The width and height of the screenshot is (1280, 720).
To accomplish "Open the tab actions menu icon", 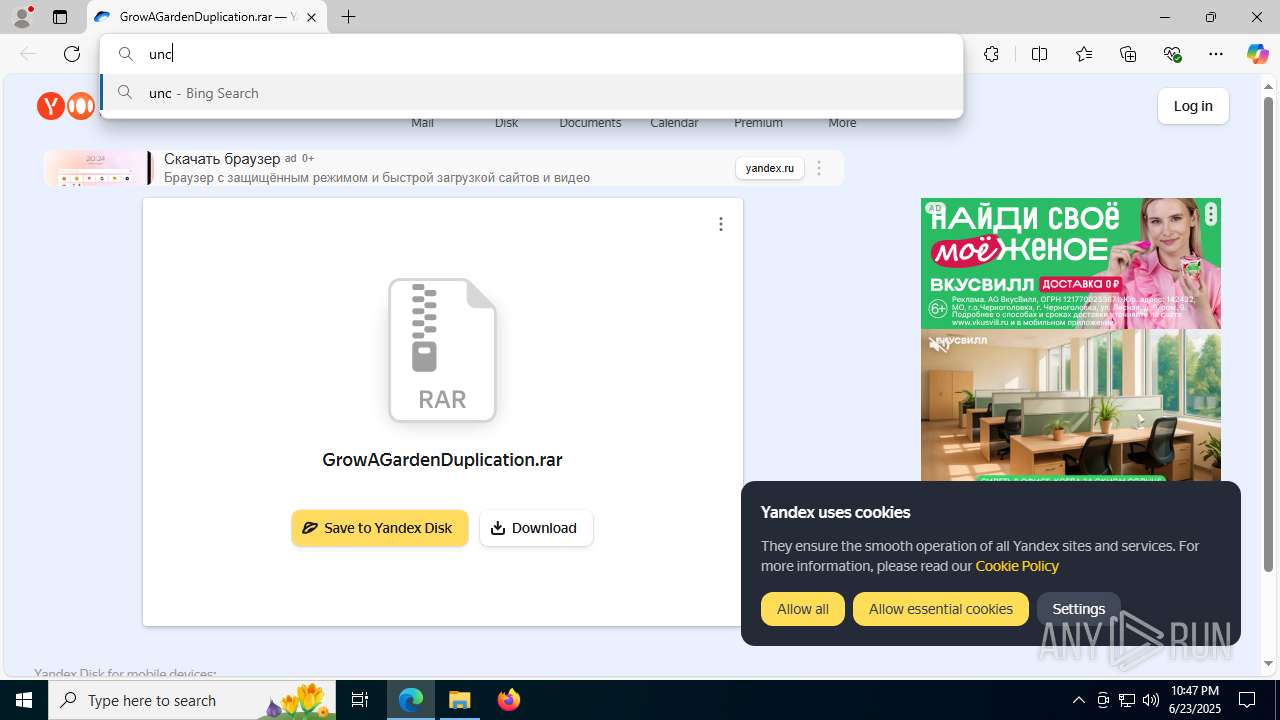I will [x=60, y=17].
